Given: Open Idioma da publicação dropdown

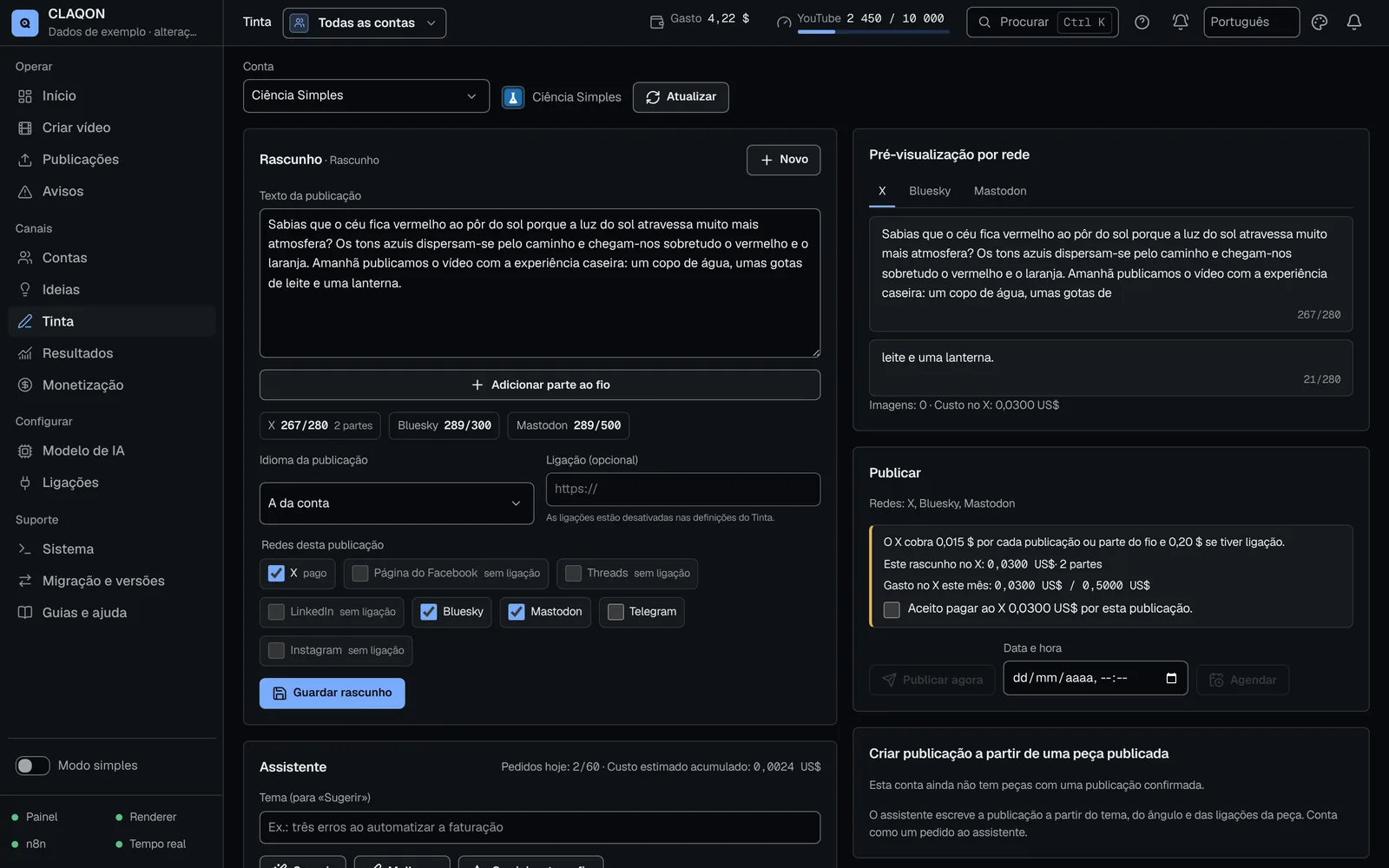Looking at the screenshot, I should pos(397,503).
